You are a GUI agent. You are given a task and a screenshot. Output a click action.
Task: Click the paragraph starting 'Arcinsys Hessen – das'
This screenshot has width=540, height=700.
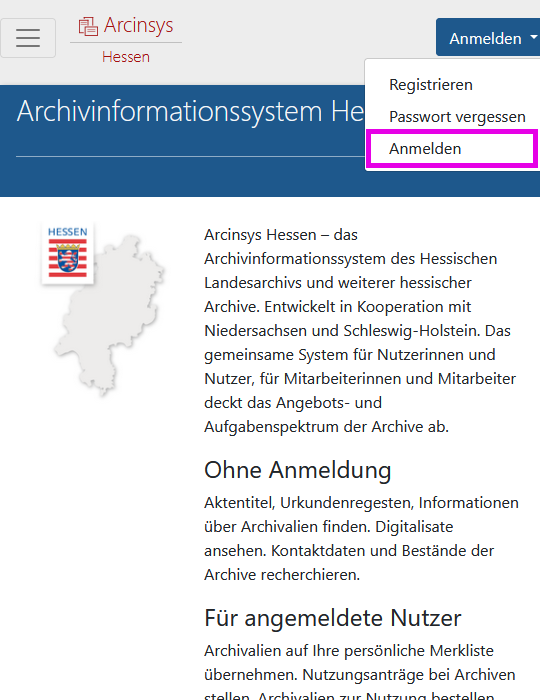coord(361,331)
